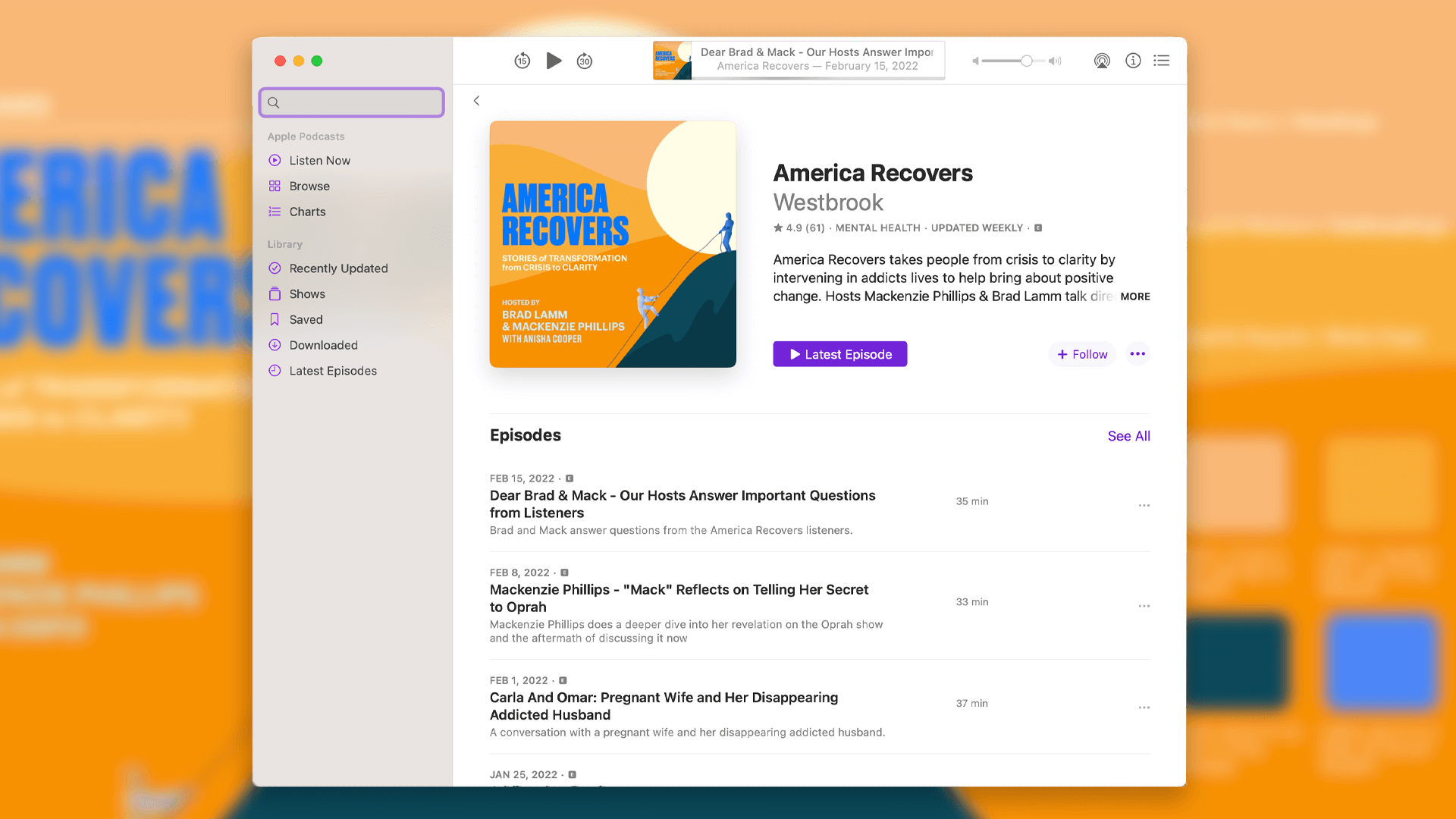Open Dear Brad & Mack episode
Image resolution: width=1456 pixels, height=819 pixels.
coord(682,504)
